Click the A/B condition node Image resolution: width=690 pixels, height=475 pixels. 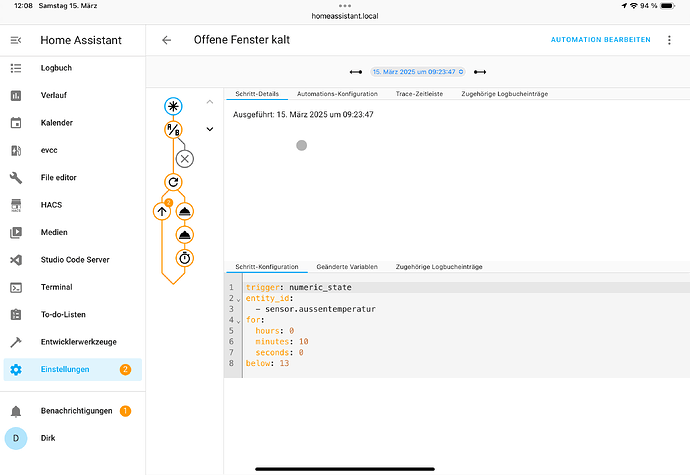173,130
